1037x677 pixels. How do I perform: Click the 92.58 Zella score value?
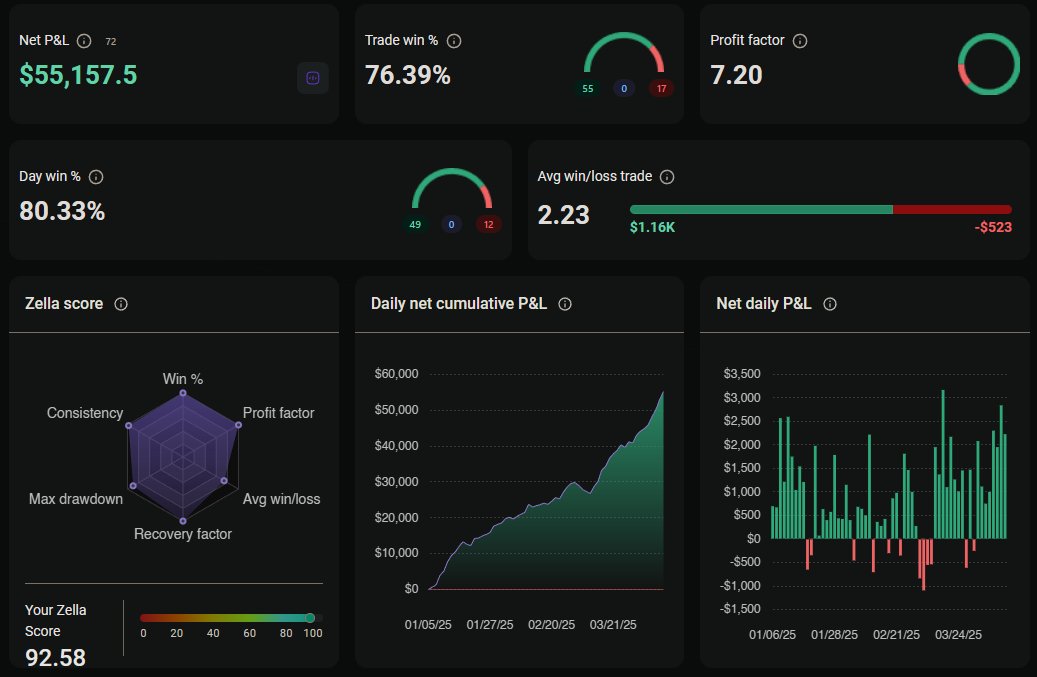pyautogui.click(x=56, y=658)
